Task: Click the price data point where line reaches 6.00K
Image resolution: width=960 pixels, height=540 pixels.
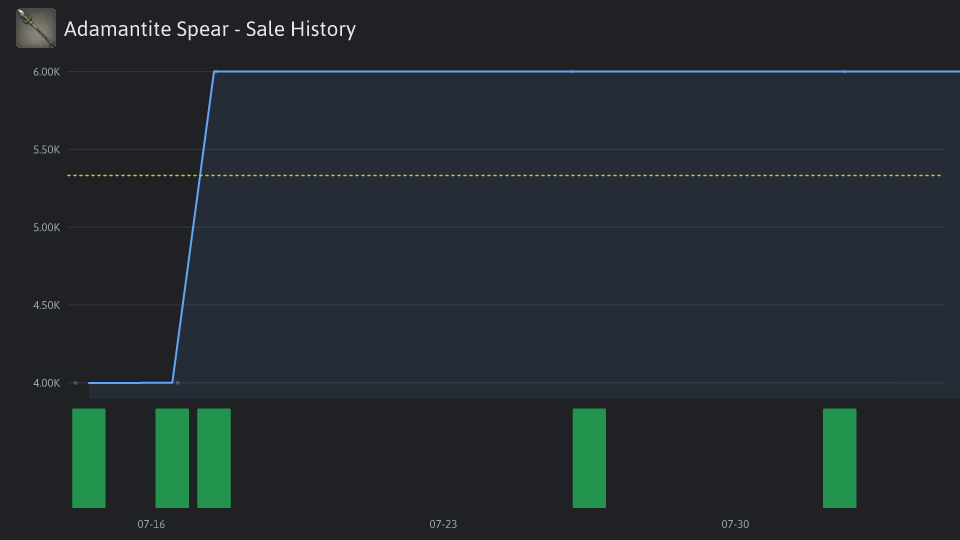Action: pos(214,72)
